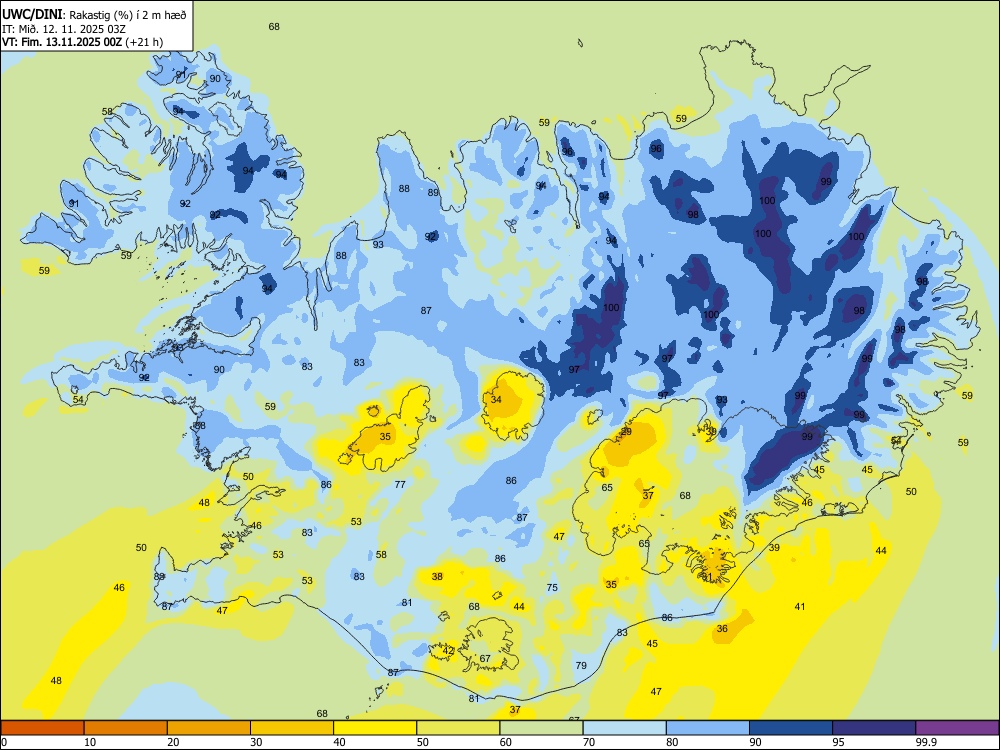Click the 0–10% dark orange legend swatch
The width and height of the screenshot is (1000, 750).
(42, 728)
